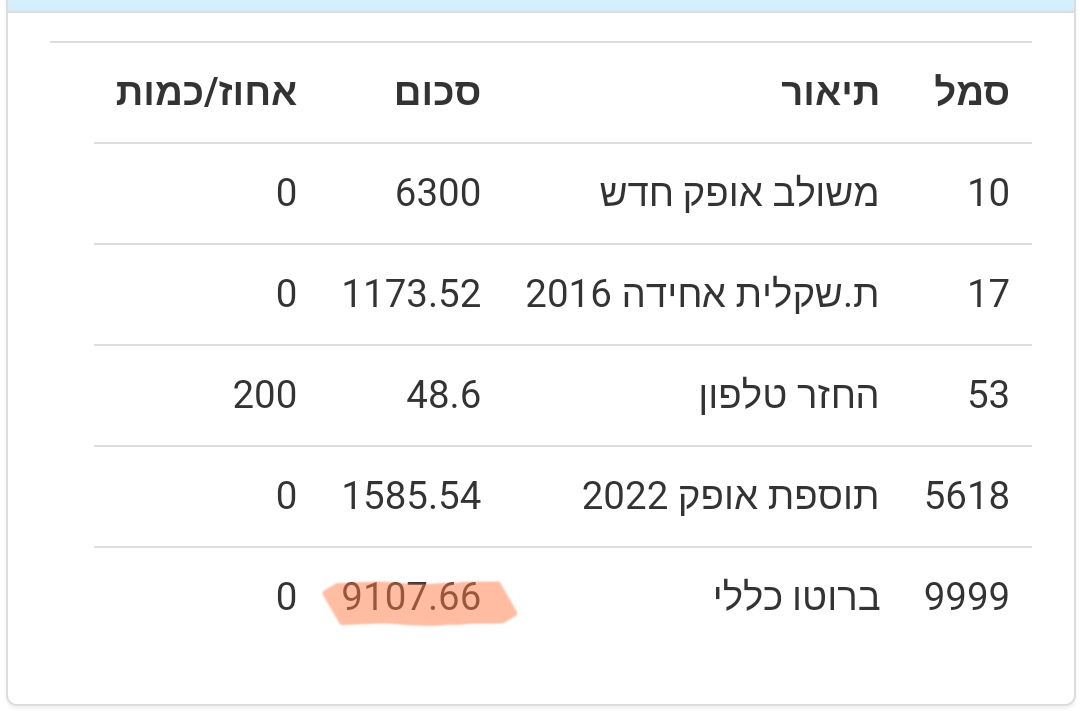Screen dimensions: 1080x711
Task: Select the amount 1585.54
Action: [411, 496]
